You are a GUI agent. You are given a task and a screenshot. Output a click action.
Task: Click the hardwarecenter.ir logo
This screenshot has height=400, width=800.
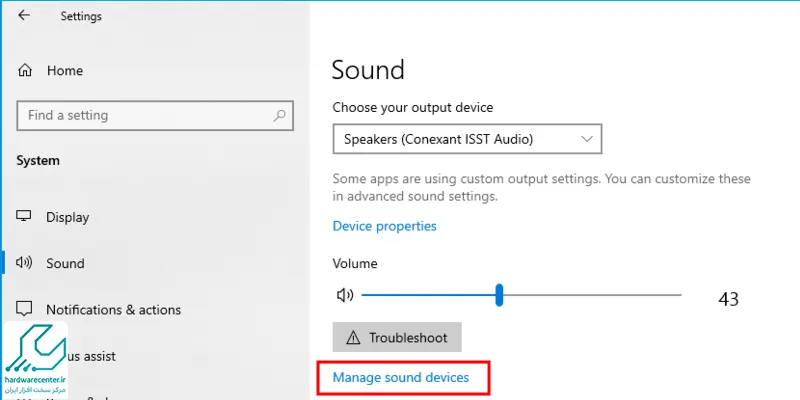35,359
